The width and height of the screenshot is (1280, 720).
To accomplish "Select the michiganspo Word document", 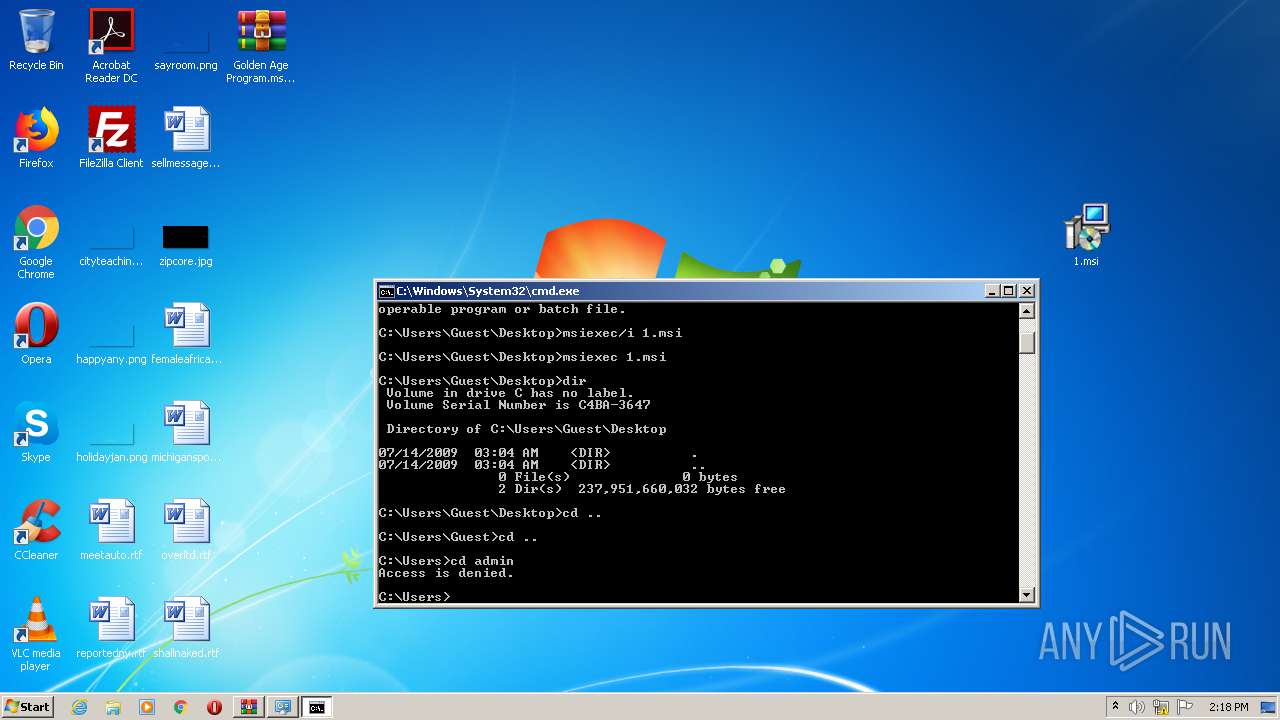I will (x=186, y=433).
